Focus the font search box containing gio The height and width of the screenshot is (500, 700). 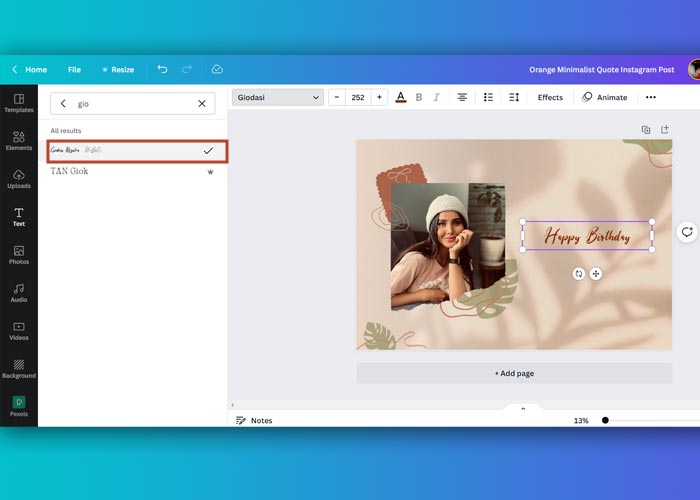point(133,104)
